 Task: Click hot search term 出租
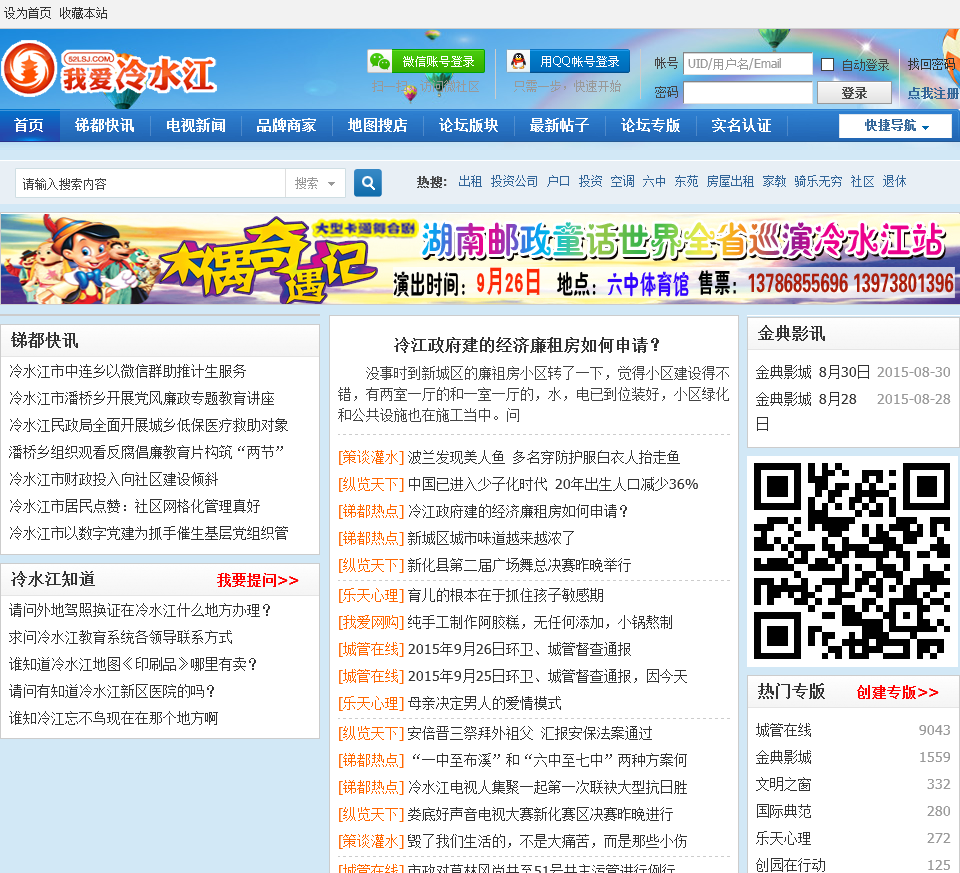(x=470, y=181)
